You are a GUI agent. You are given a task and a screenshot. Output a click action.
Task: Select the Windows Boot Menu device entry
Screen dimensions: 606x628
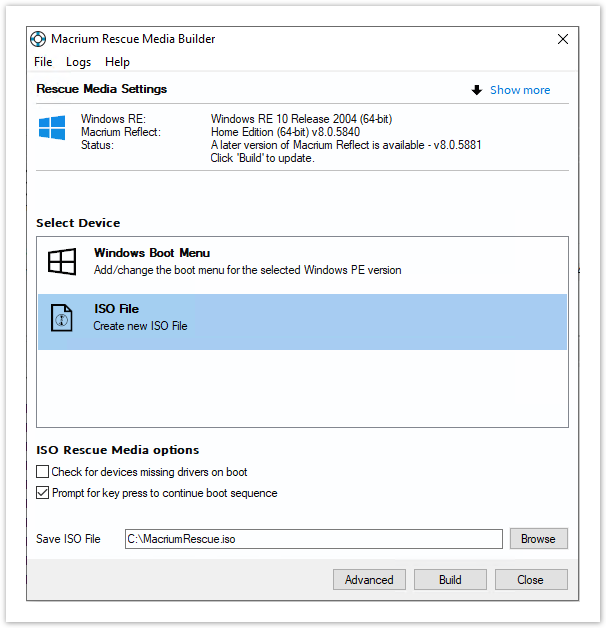tap(302, 265)
